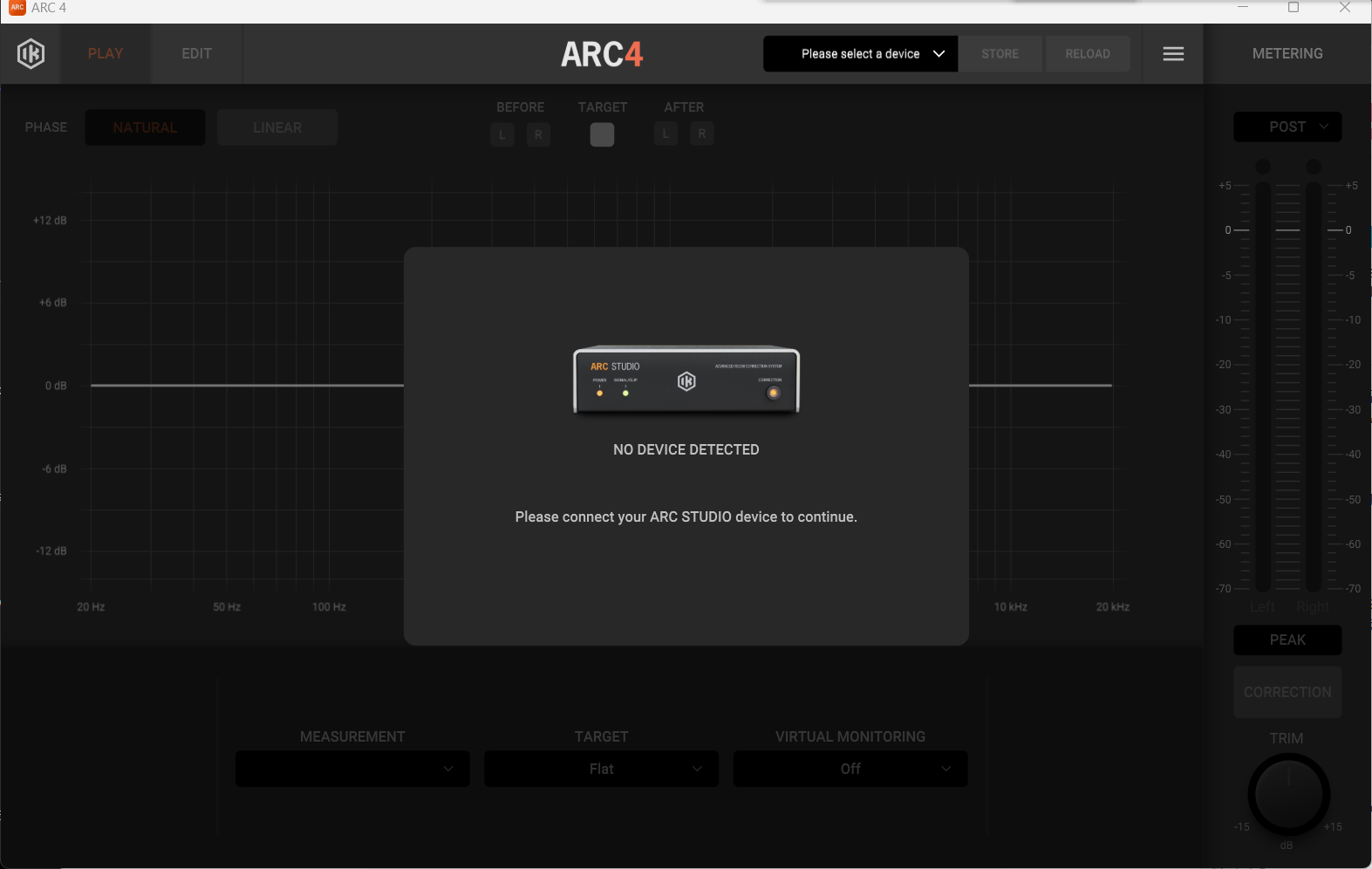The width and height of the screenshot is (1372, 869).
Task: Click the right channel clip indicator
Action: tap(1314, 167)
